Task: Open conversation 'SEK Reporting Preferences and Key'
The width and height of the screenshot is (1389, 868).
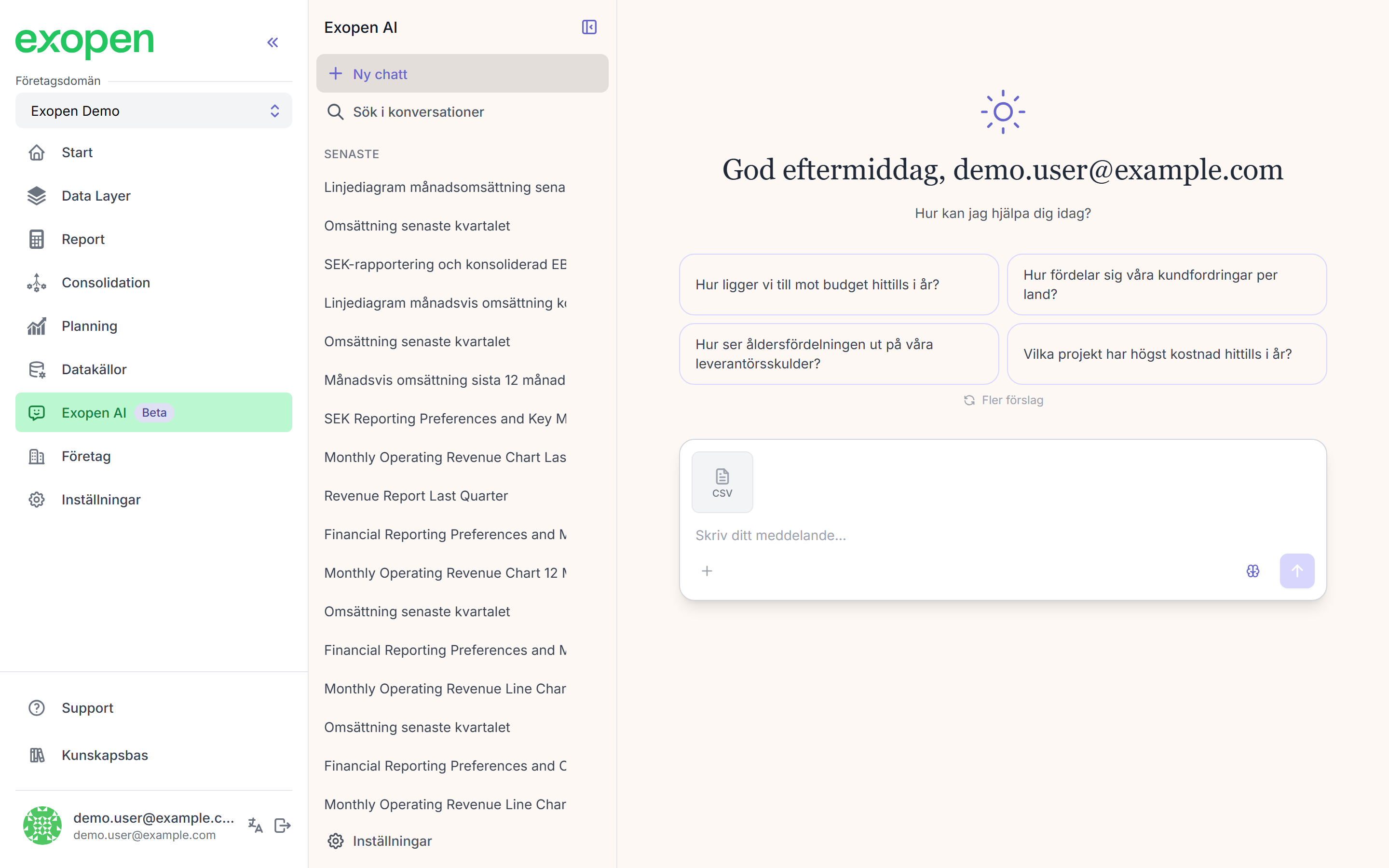Action: tap(445, 419)
